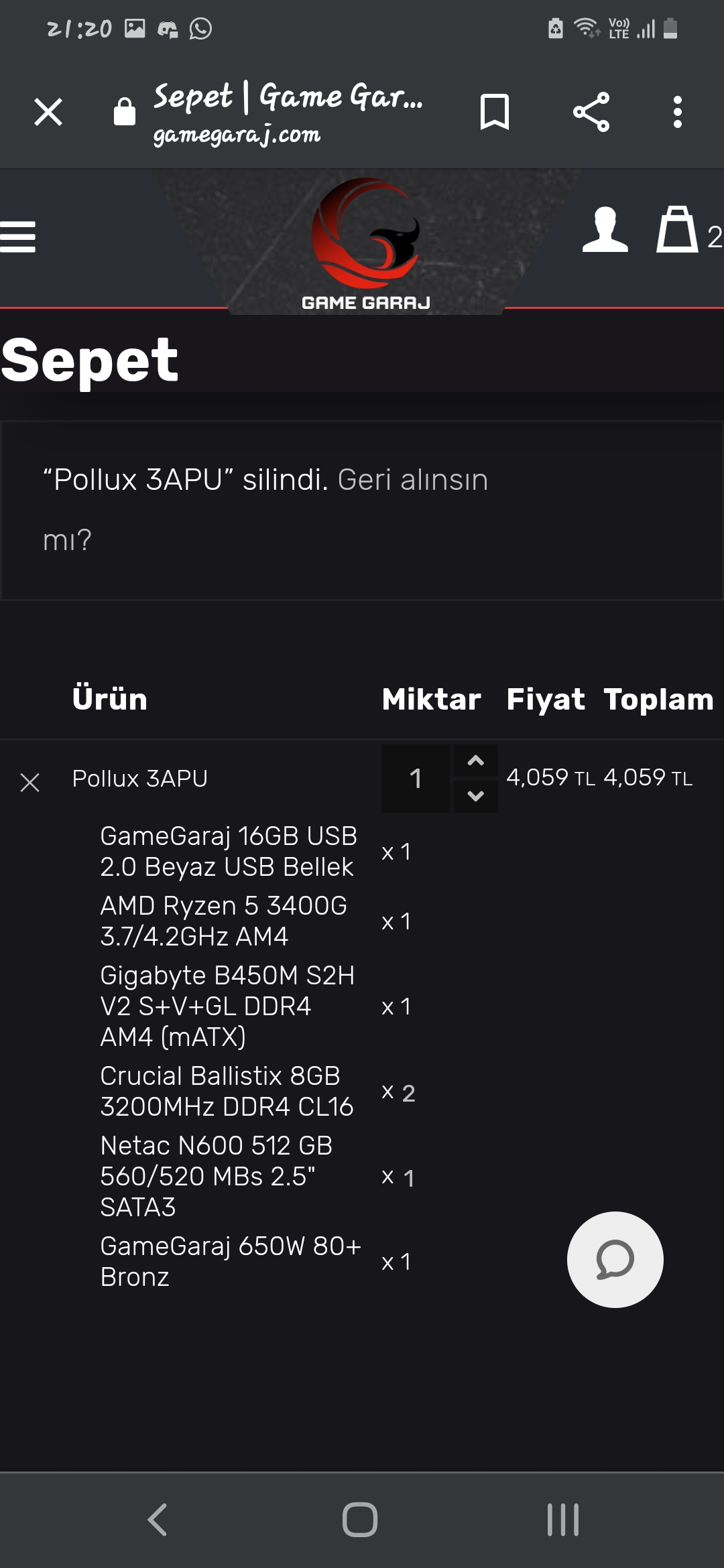Tap the share icon
Screen dimensions: 724x1568
(591, 112)
